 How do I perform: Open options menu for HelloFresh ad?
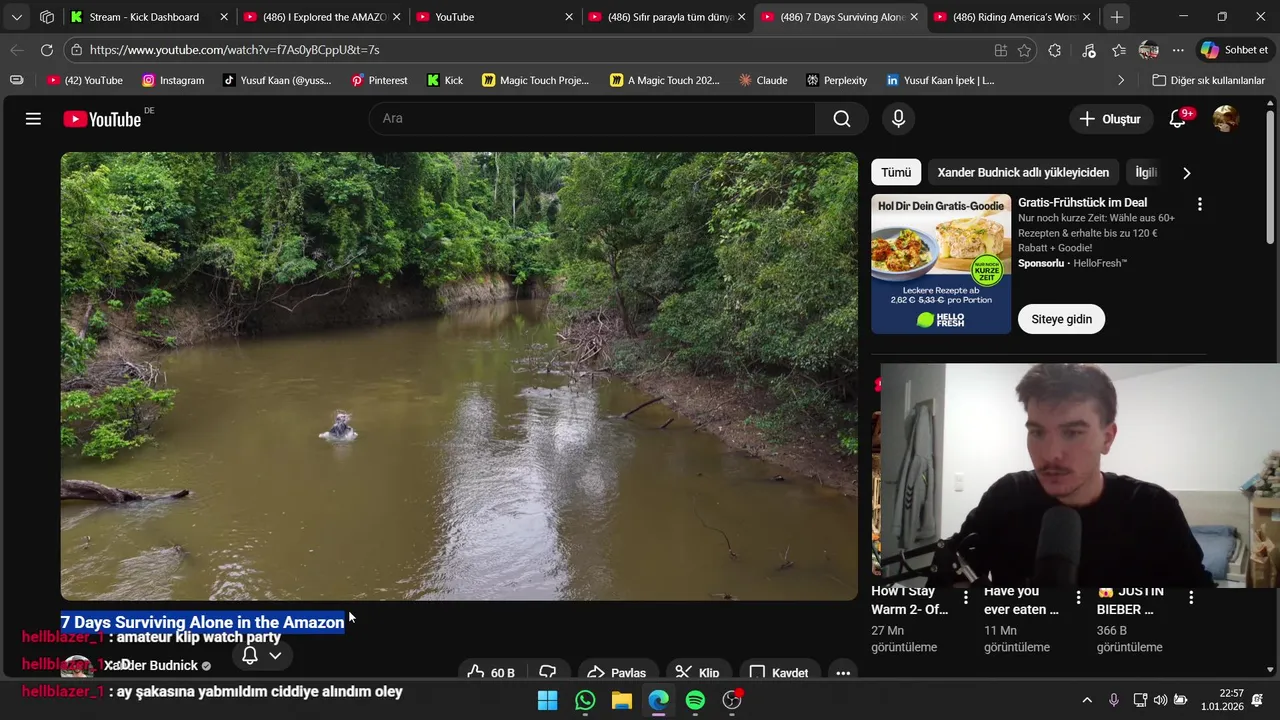point(1200,204)
